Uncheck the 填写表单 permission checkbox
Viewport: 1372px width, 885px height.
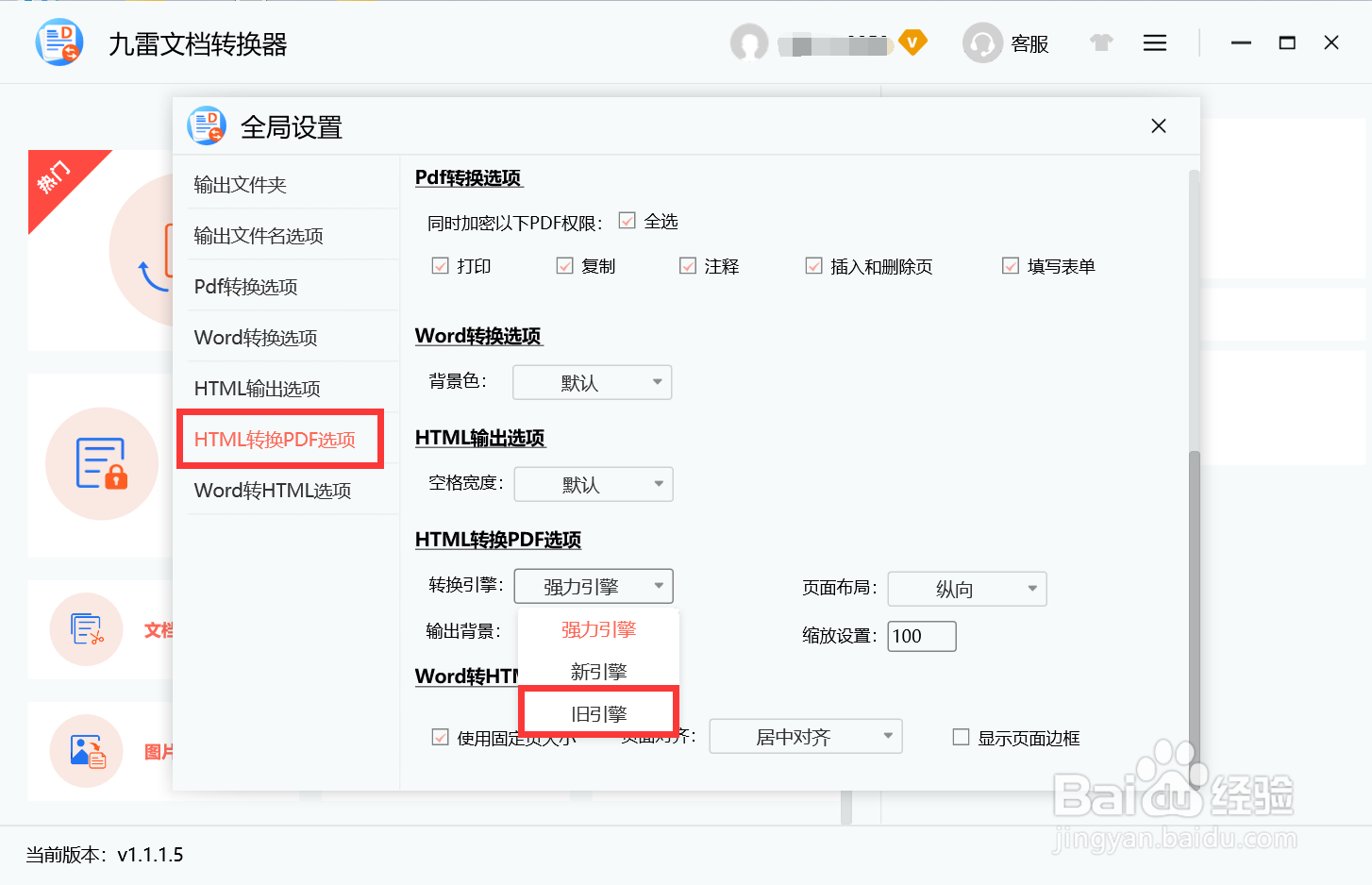[1011, 266]
